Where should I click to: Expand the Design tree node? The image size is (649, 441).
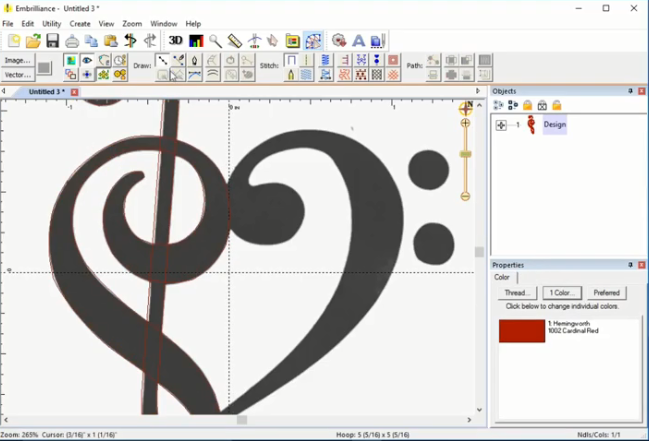[x=501, y=125]
